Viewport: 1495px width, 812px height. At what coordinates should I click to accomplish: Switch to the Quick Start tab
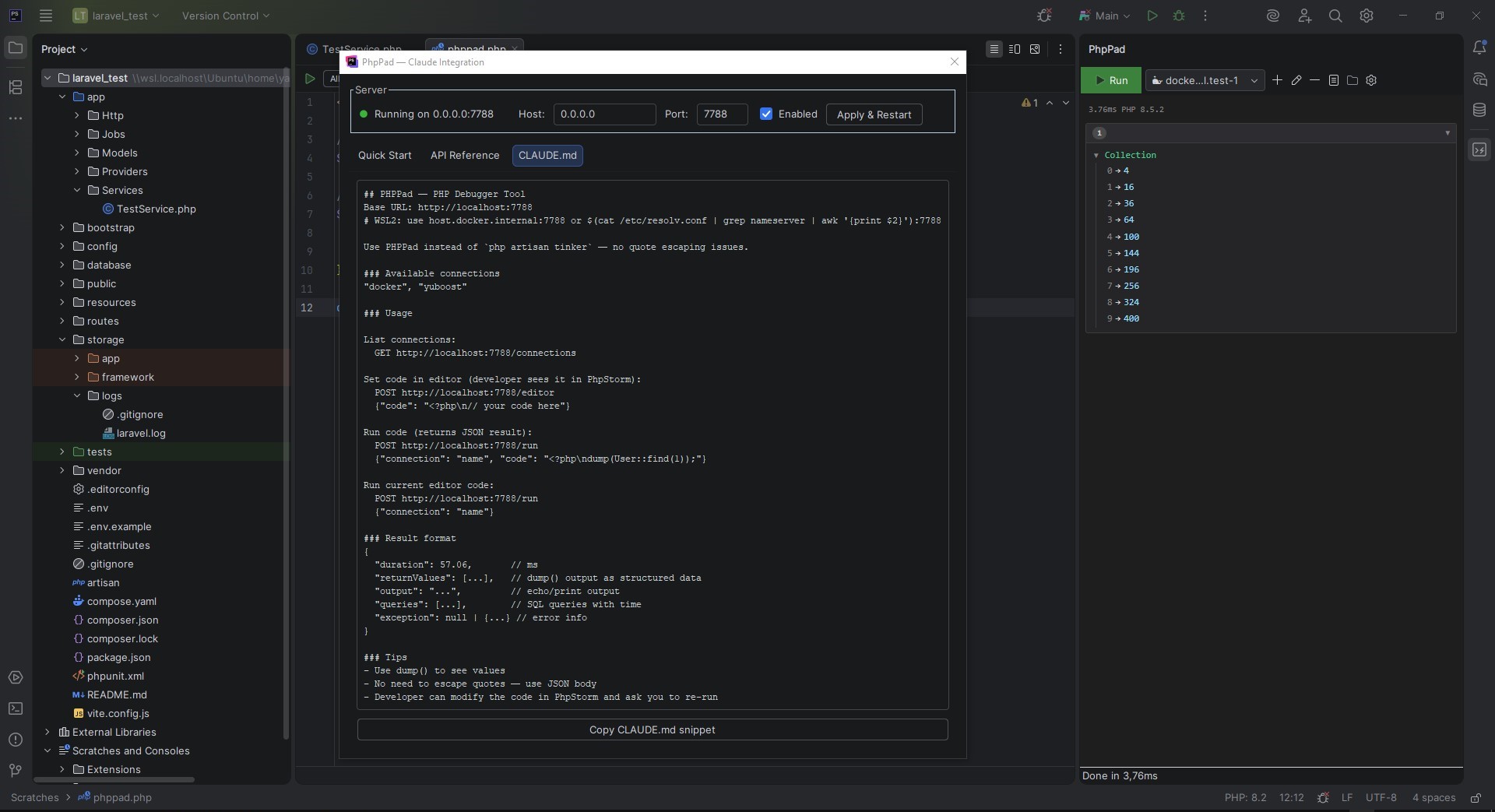(x=385, y=155)
